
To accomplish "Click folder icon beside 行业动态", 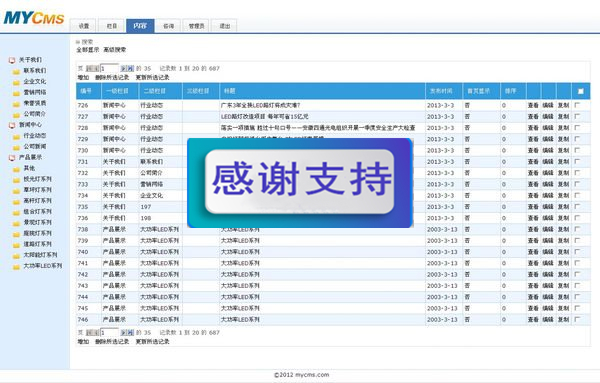I will pos(16,136).
